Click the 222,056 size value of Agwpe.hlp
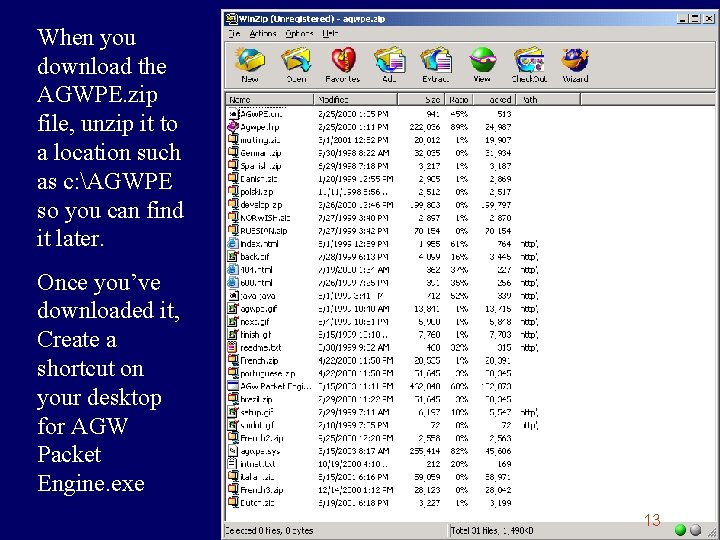The height and width of the screenshot is (540, 720). pyautogui.click(x=425, y=127)
